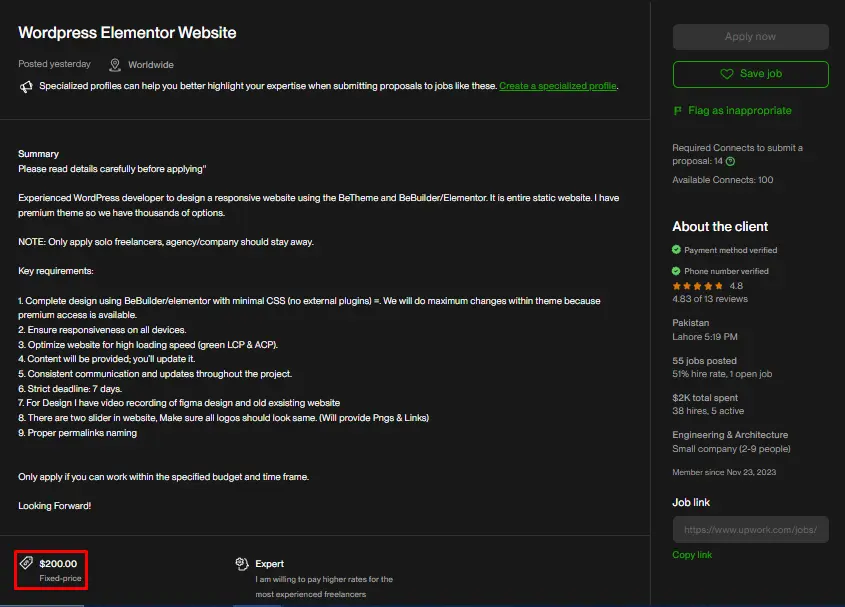Open the Create a specialized profile link
This screenshot has height=607, width=845.
tap(558, 87)
